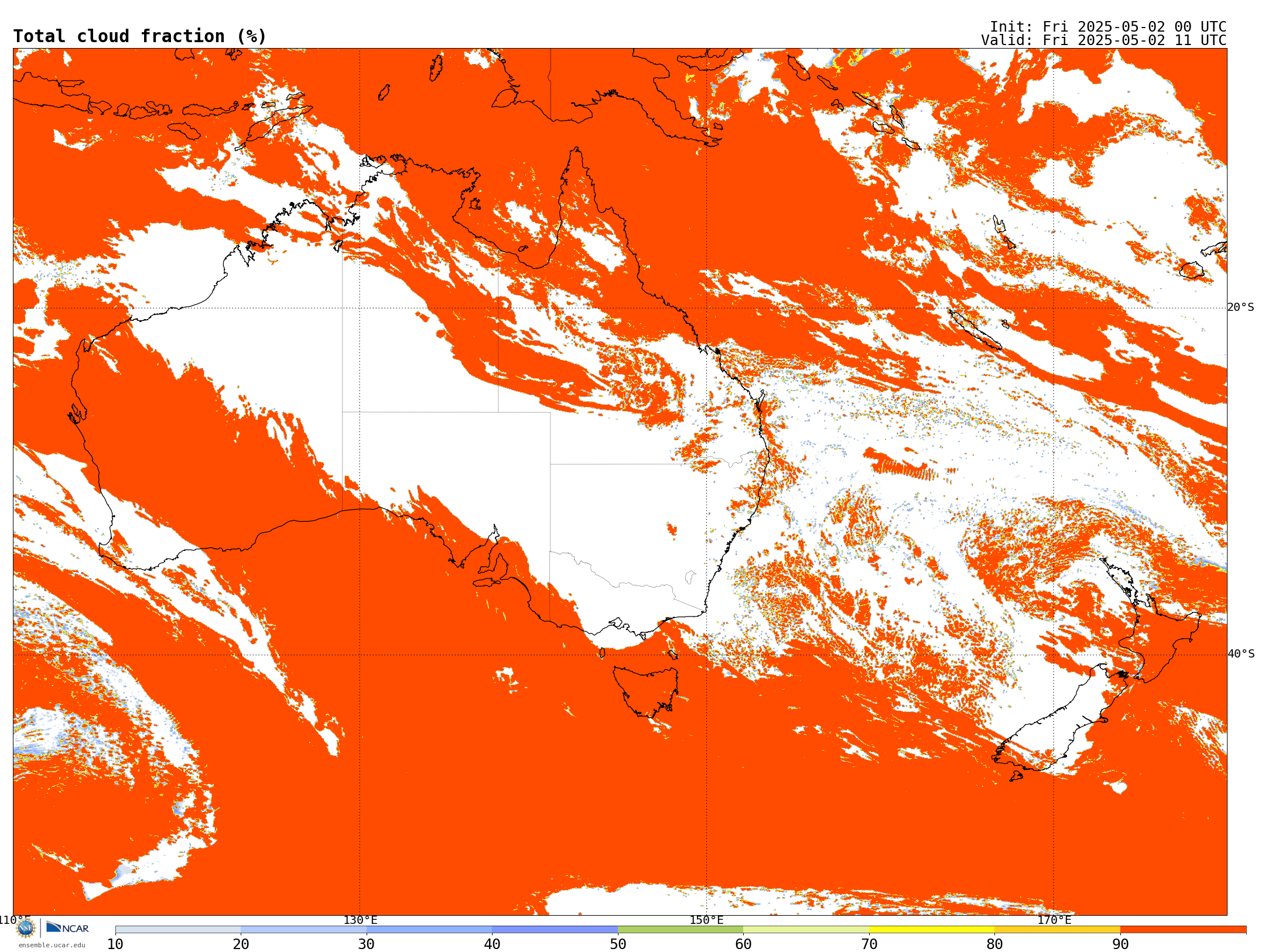This screenshot has width=1265, height=952.
Task: Click the 40-50 periwinkle colorbar segment
Action: coord(555,930)
